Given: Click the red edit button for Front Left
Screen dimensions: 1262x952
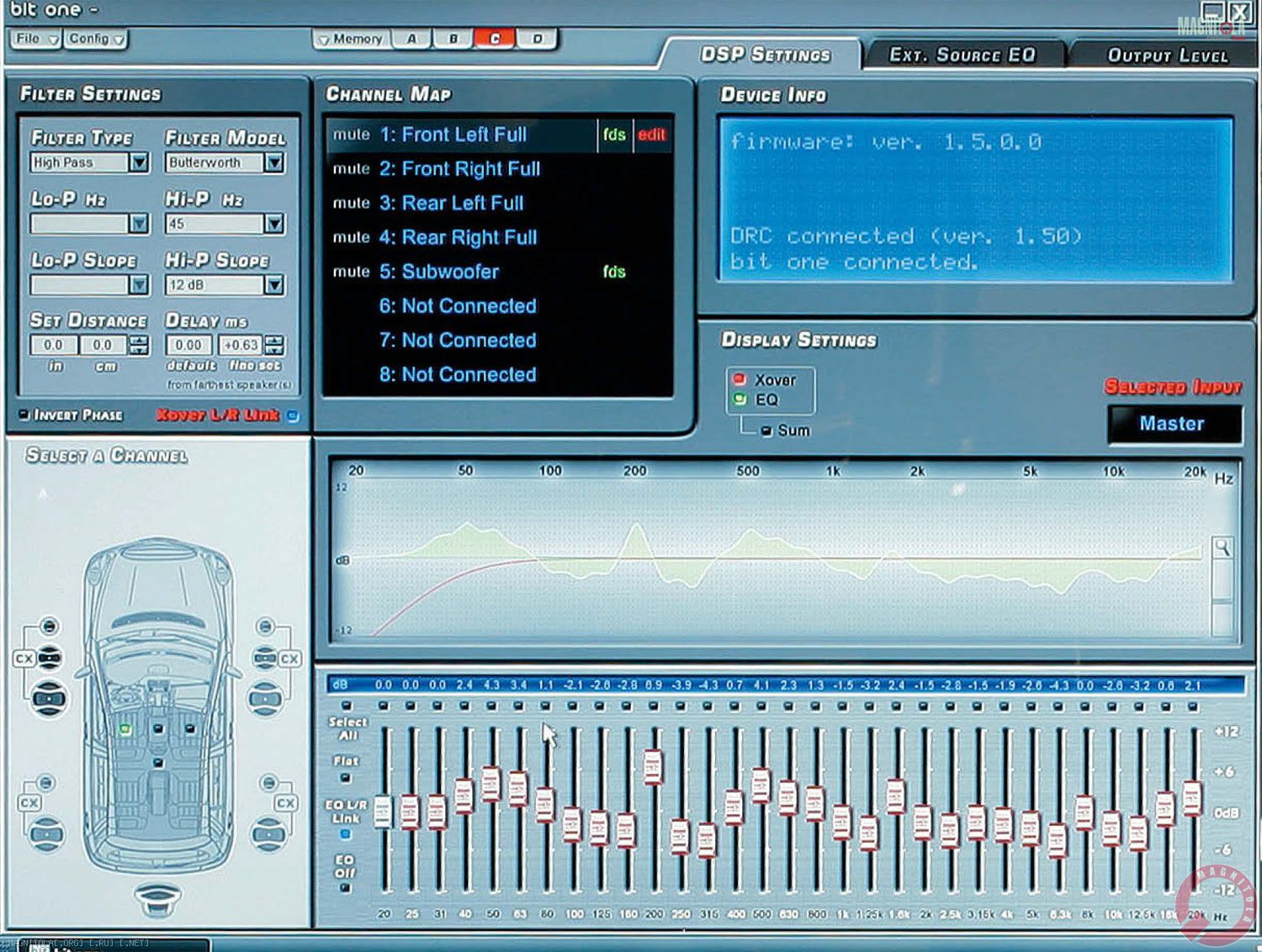Looking at the screenshot, I should click(651, 135).
